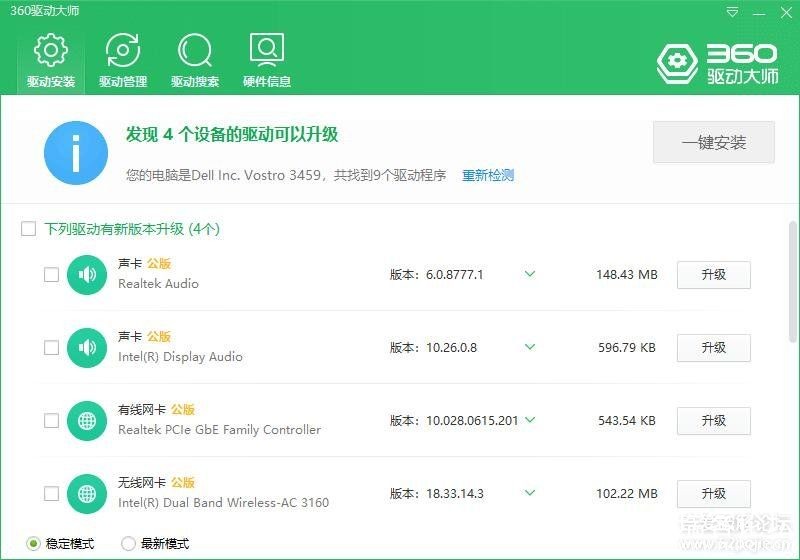This screenshot has height=560, width=800.
Task: Click the heading 发现 4 个设备的驱动可以升级
Action: pyautogui.click(x=232, y=135)
